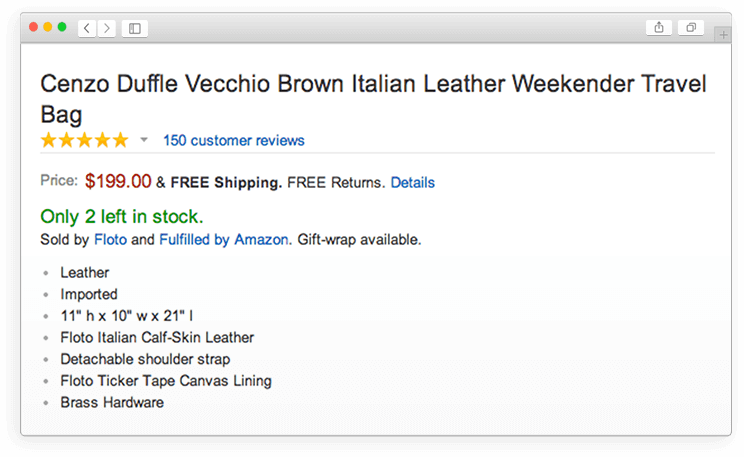The height and width of the screenshot is (457, 744).
Task: Visit the Floto seller link
Action: [111, 240]
